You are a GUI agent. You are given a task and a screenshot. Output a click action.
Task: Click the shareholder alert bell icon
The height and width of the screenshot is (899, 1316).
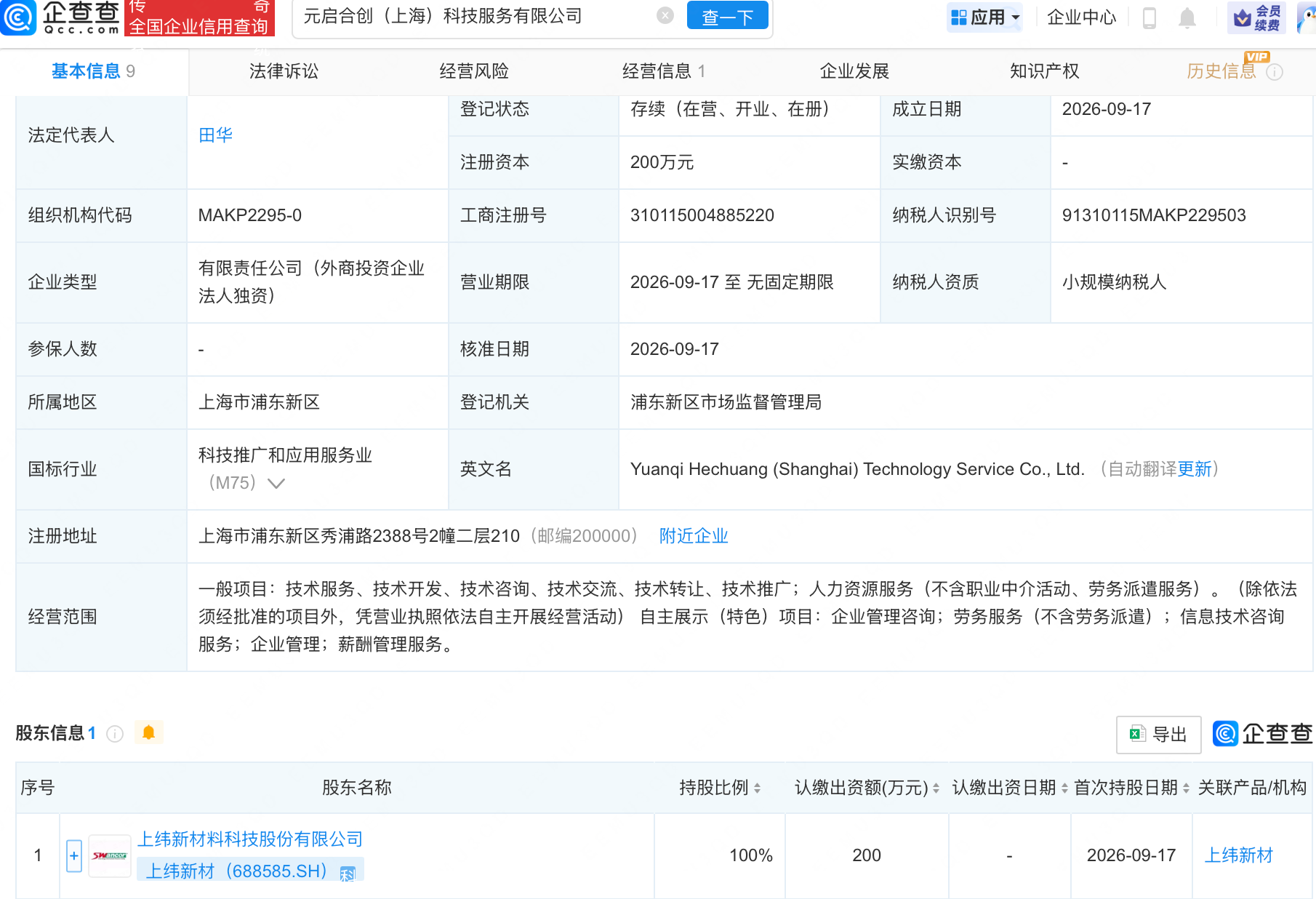(x=149, y=732)
